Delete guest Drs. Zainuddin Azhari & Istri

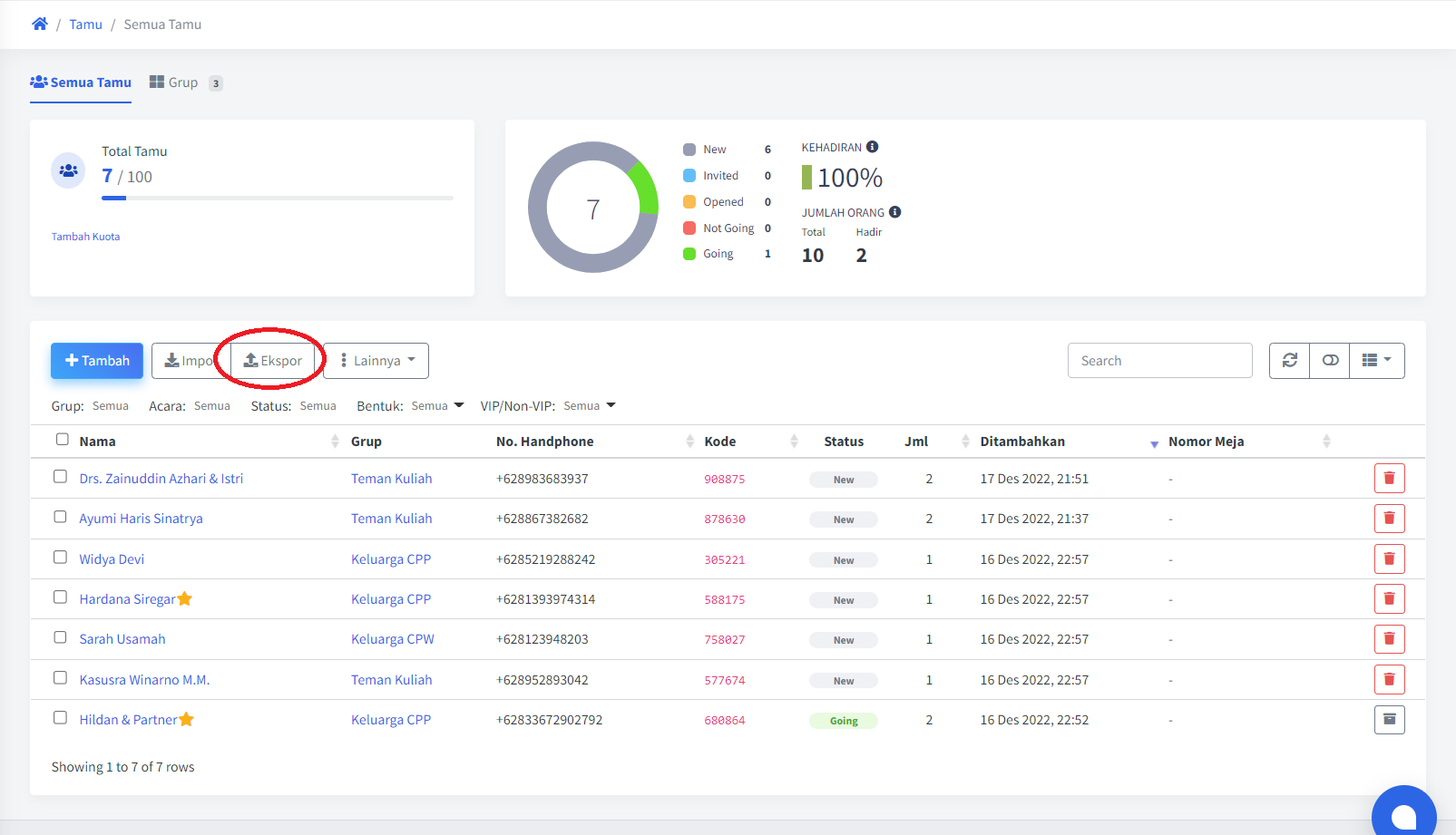point(1389,479)
